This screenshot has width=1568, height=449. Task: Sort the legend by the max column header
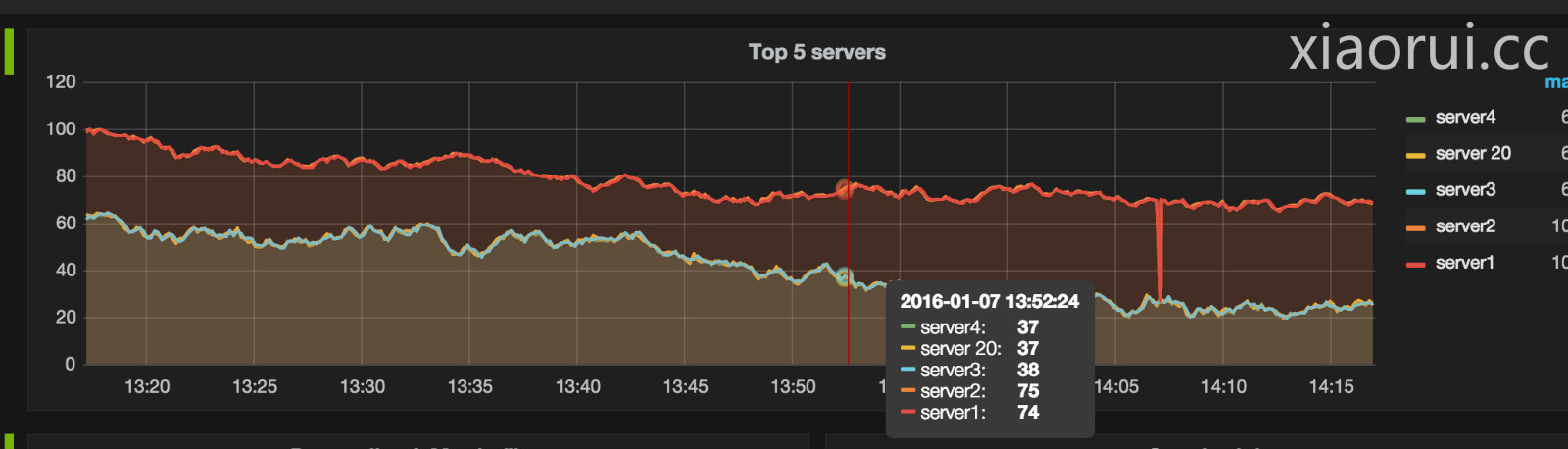(1555, 82)
